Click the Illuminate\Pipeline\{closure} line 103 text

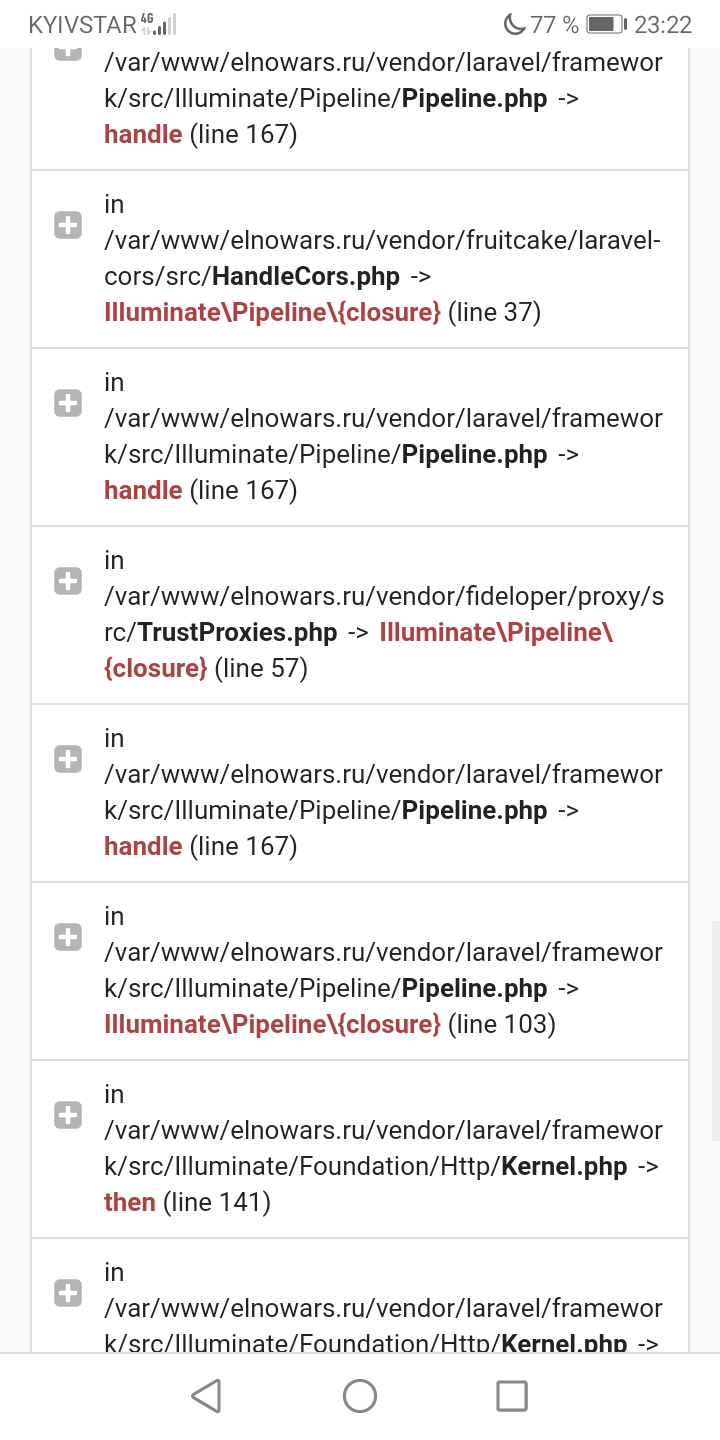coord(272,1024)
